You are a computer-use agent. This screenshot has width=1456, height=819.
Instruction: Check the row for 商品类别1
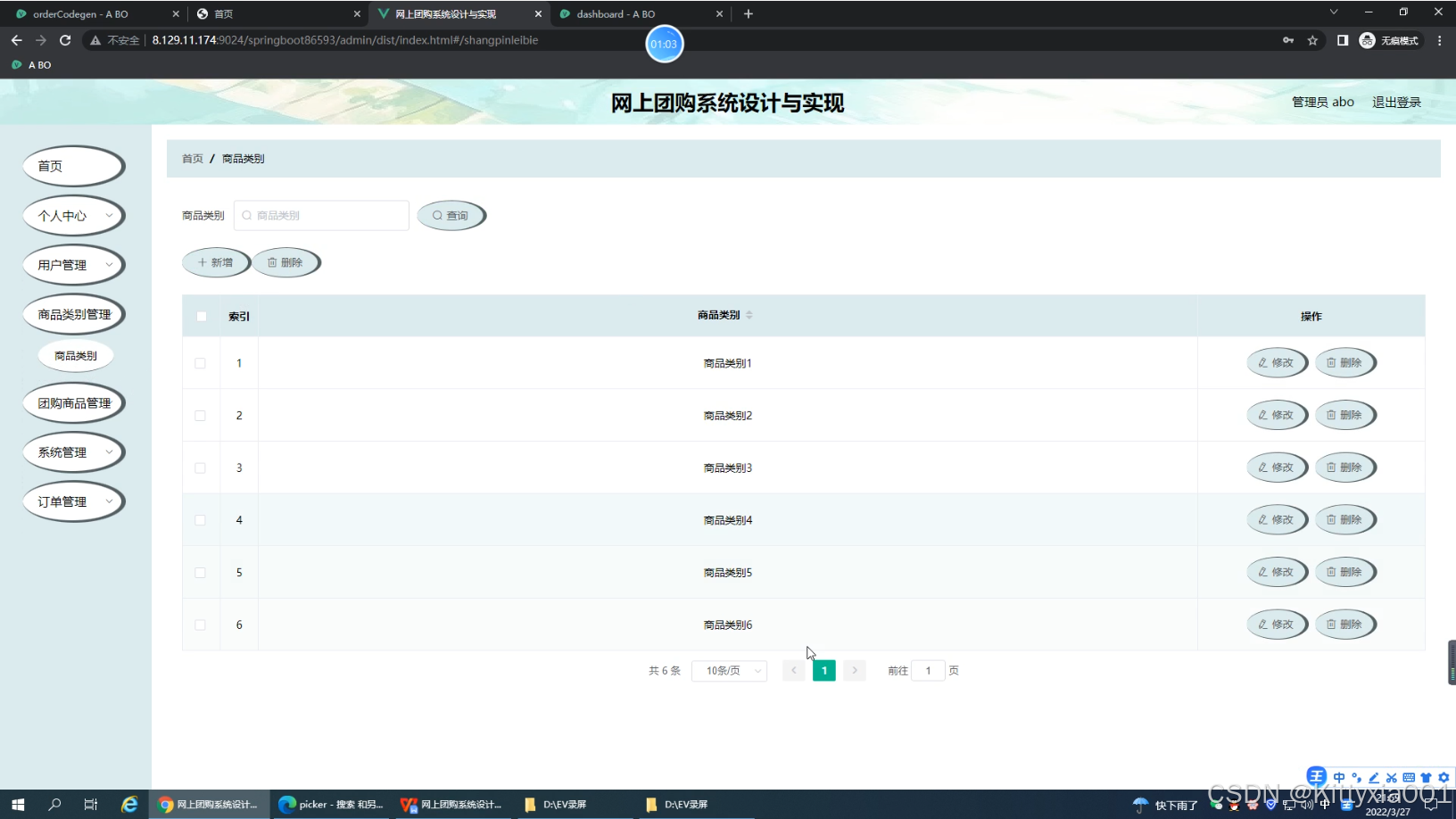[x=200, y=363]
